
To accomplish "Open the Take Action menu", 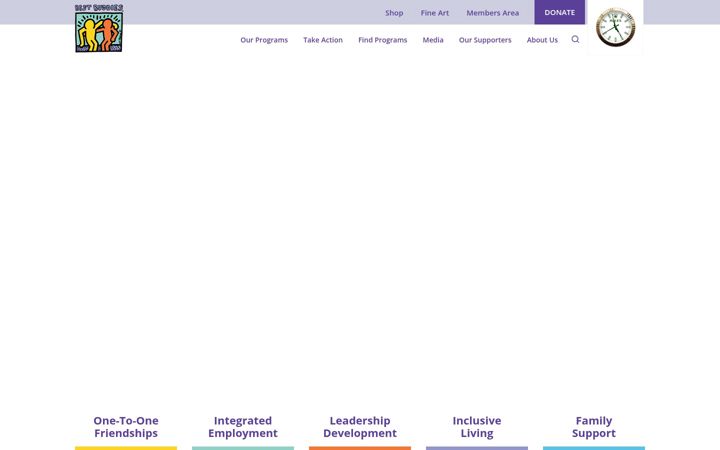I will tap(323, 40).
